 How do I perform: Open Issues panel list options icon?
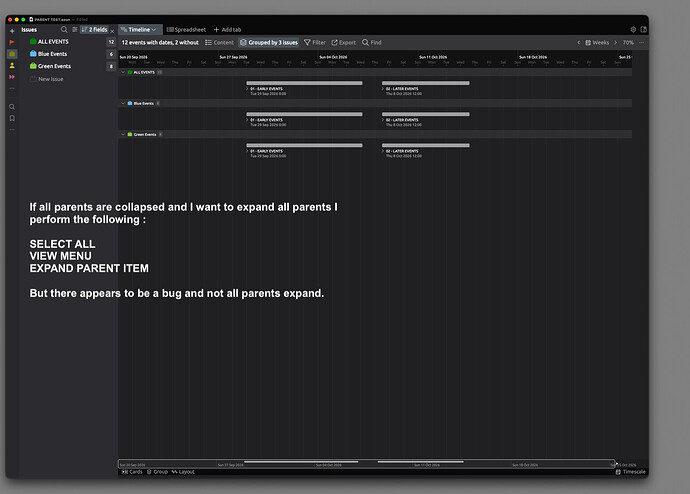pos(75,29)
